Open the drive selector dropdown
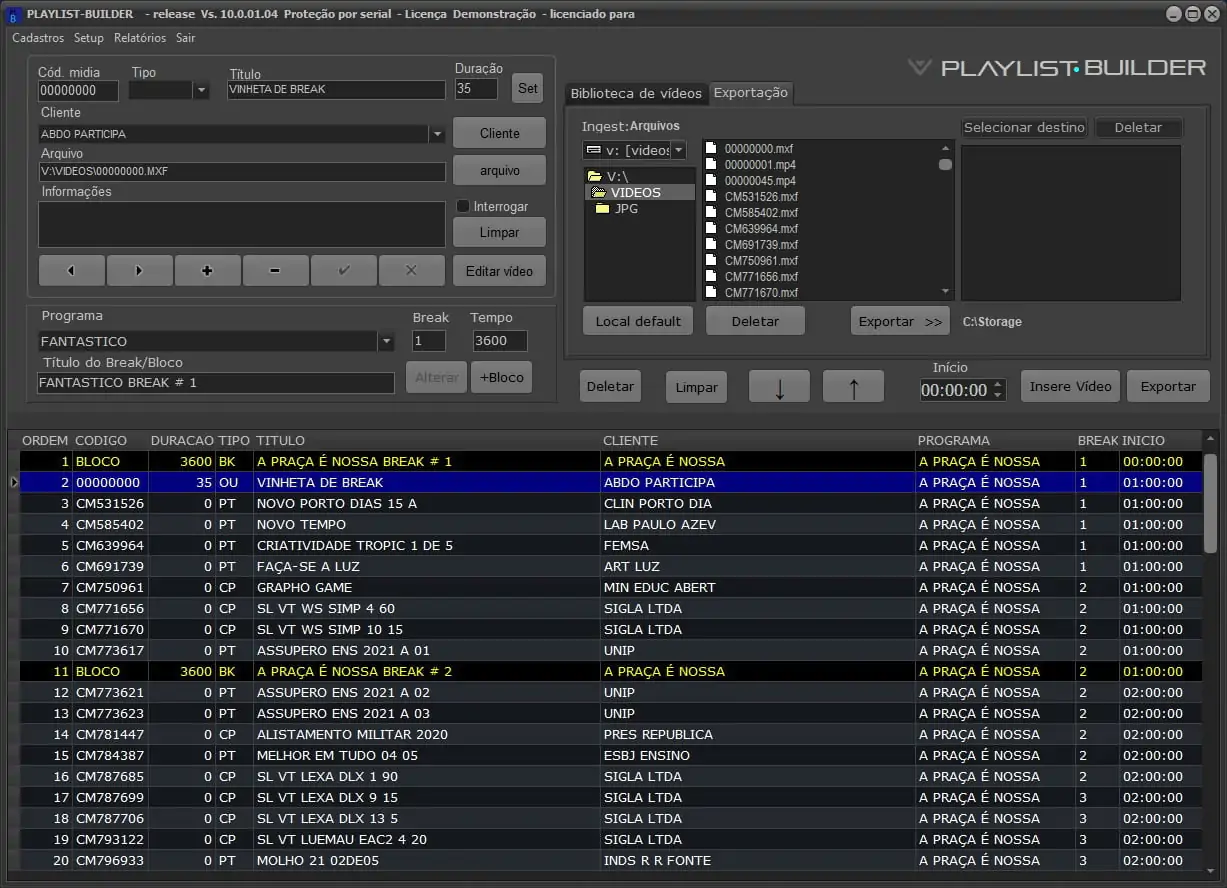 click(678, 150)
